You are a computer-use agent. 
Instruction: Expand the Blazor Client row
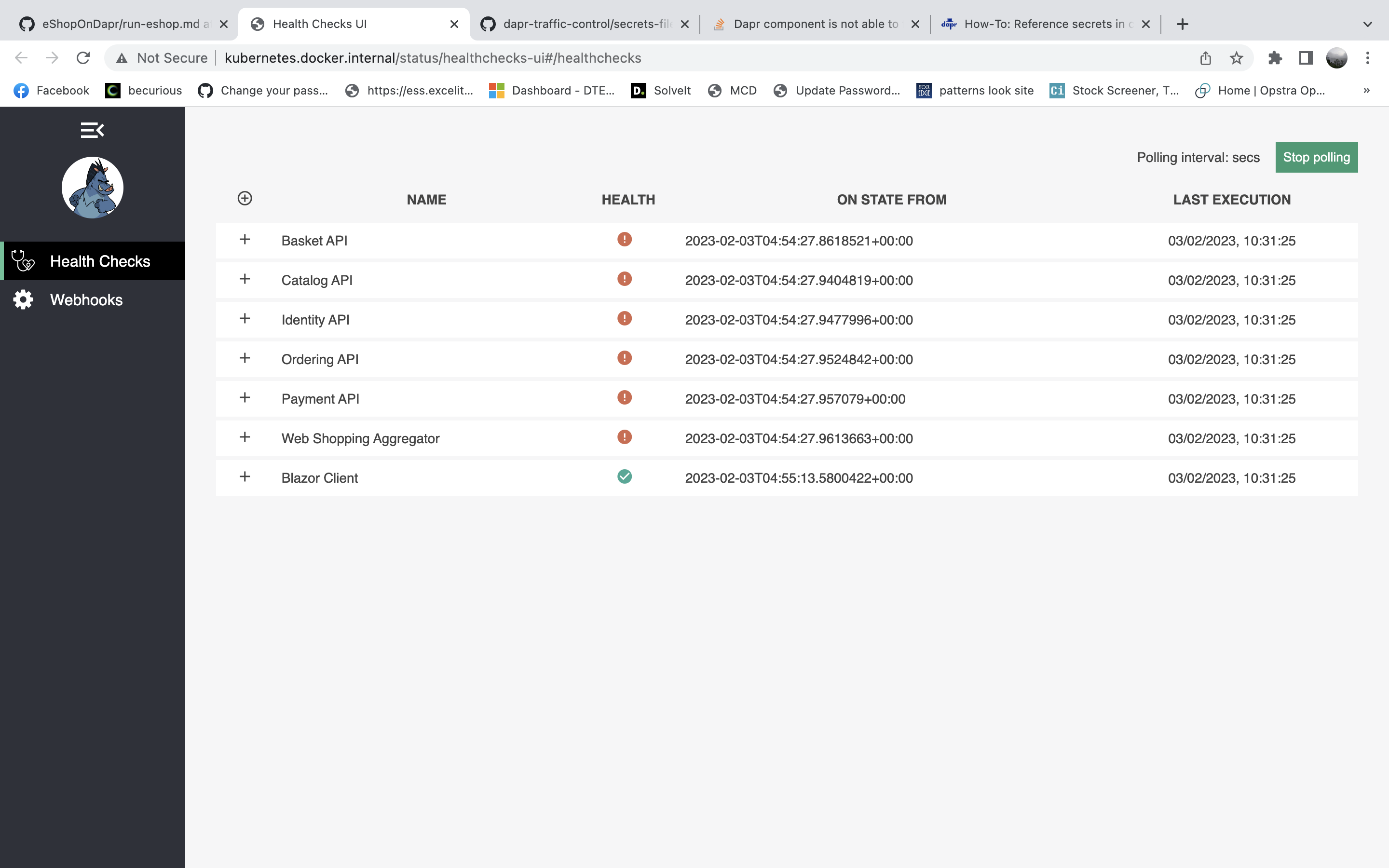click(x=245, y=476)
